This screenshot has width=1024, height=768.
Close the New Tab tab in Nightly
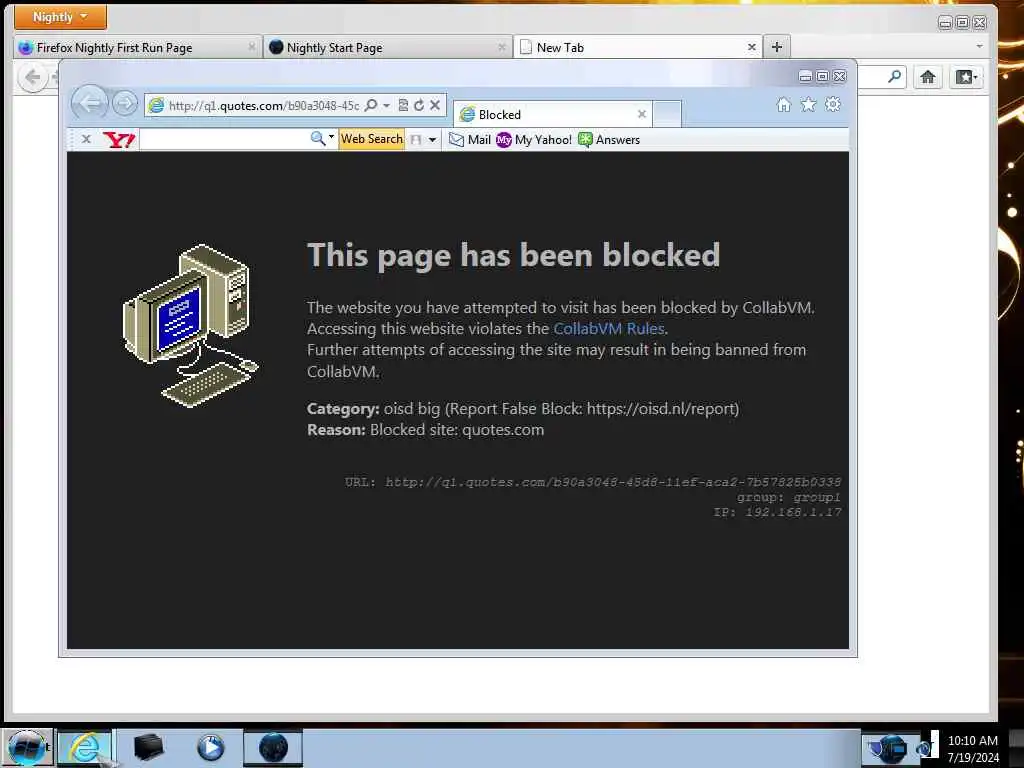(x=752, y=47)
